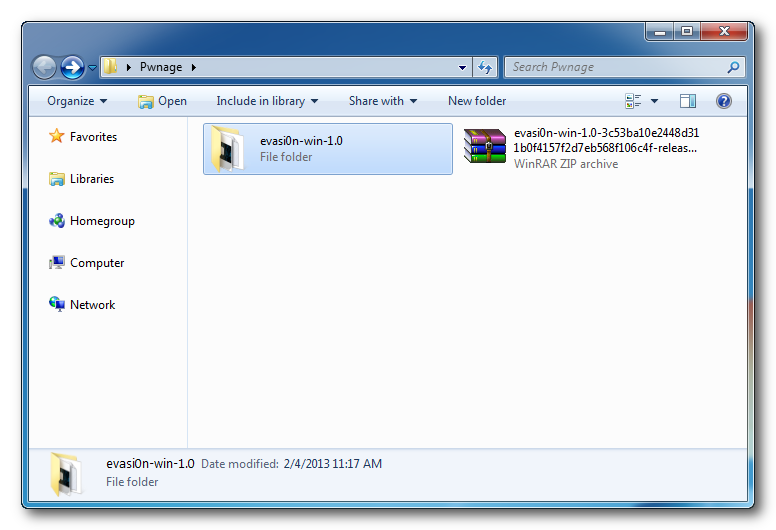Image resolution: width=776 pixels, height=530 pixels.
Task: Open the recent pages dropdown arrow
Action: (x=93, y=67)
